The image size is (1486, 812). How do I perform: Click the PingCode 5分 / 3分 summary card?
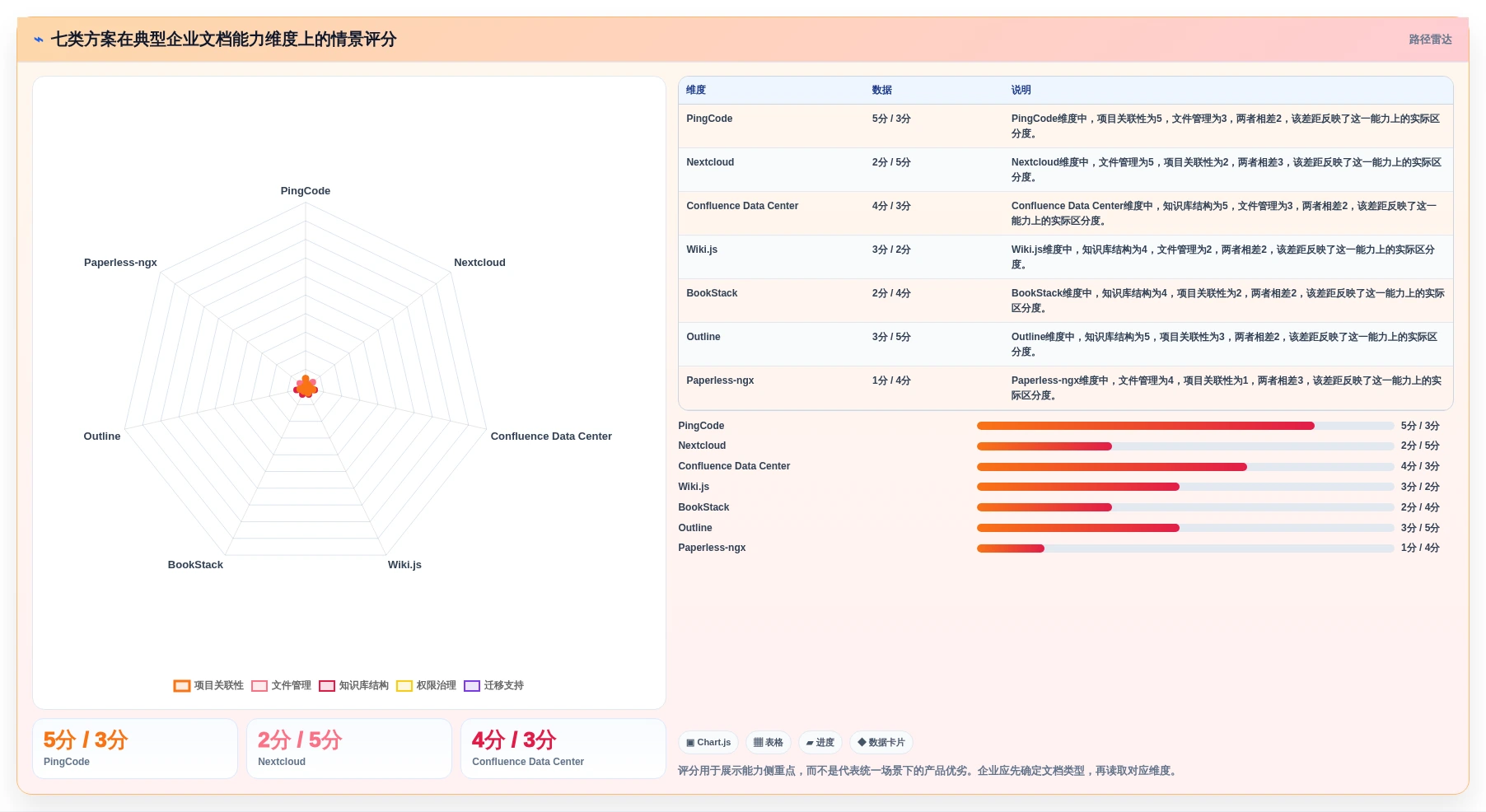pos(135,749)
